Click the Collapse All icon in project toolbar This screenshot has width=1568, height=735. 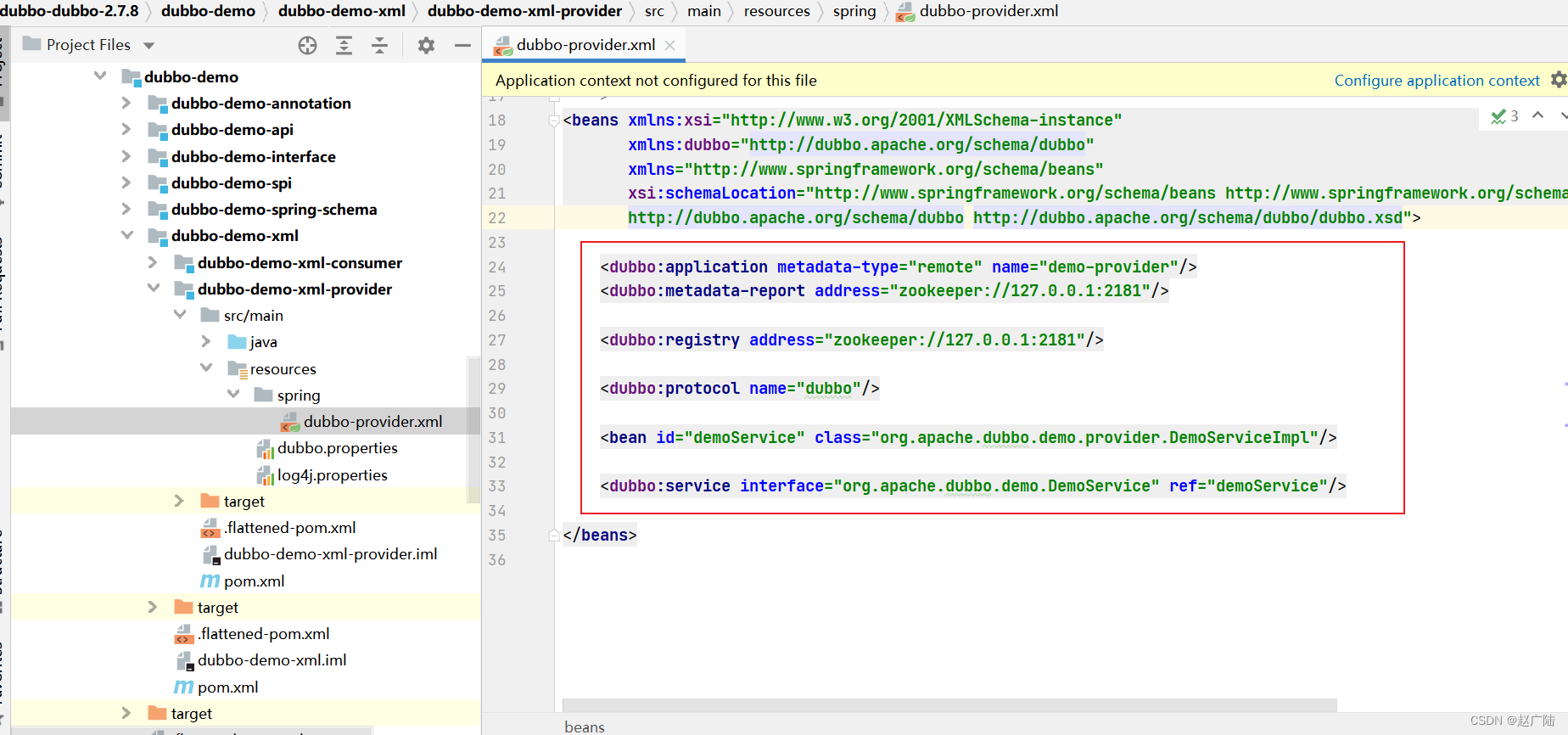pos(379,46)
